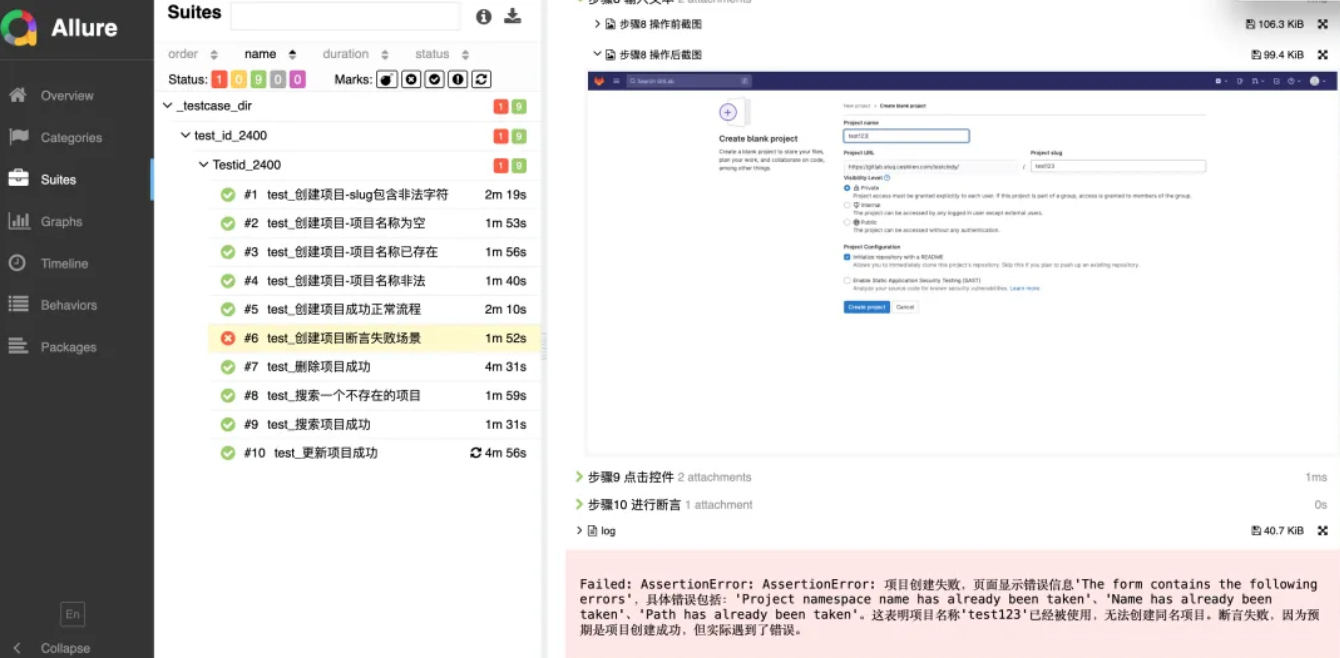Download suites data as CSV icon
The height and width of the screenshot is (658, 1340).
513,16
